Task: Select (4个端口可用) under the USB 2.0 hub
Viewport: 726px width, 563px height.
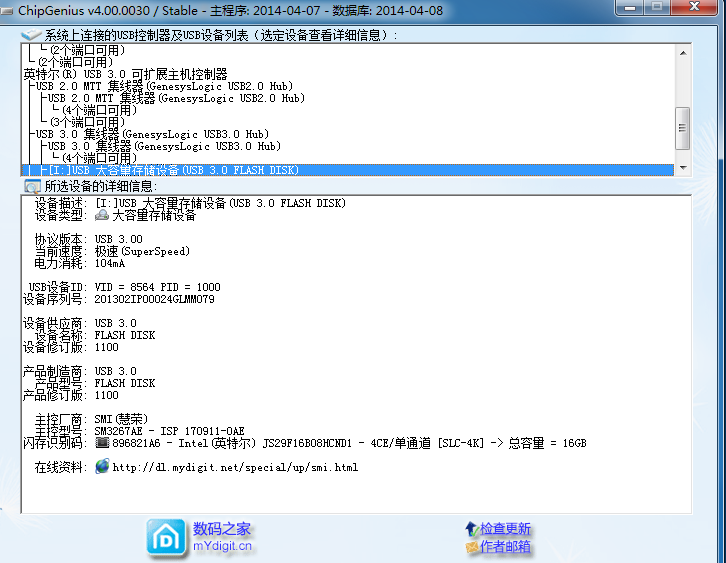Action: tap(100, 110)
